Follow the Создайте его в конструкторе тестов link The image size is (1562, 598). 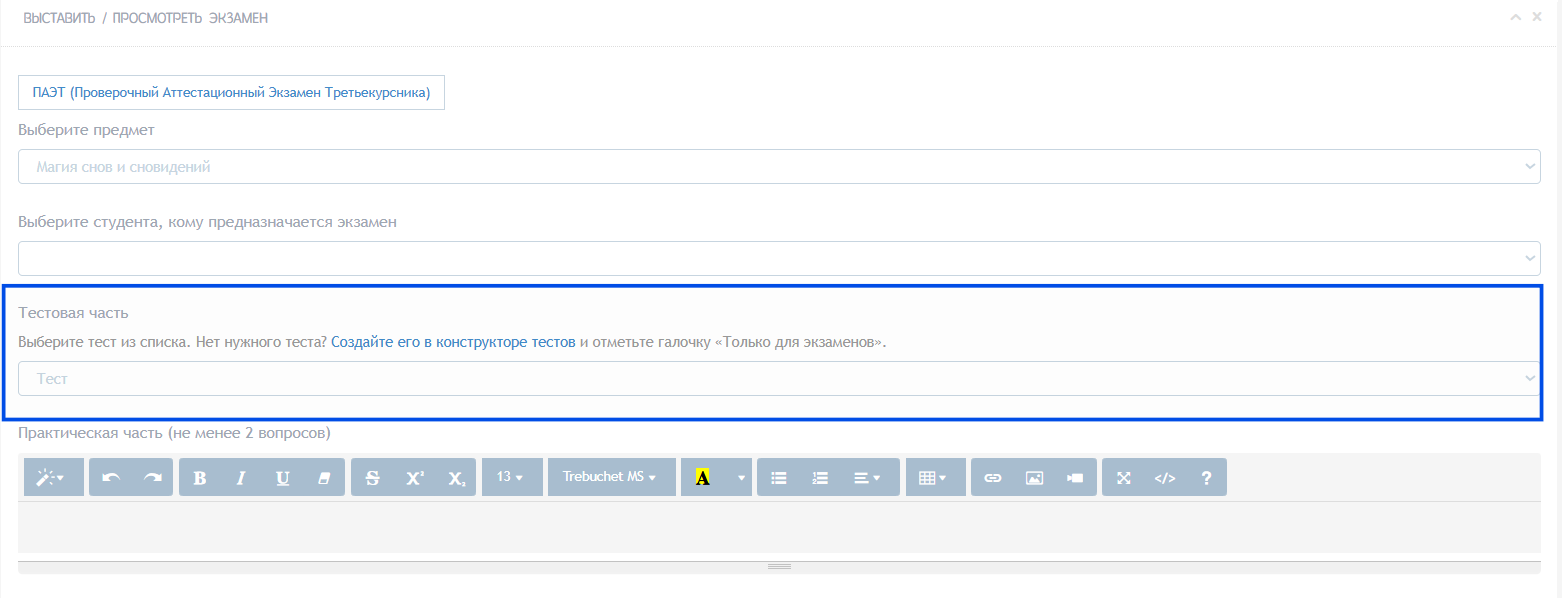pyautogui.click(x=453, y=342)
